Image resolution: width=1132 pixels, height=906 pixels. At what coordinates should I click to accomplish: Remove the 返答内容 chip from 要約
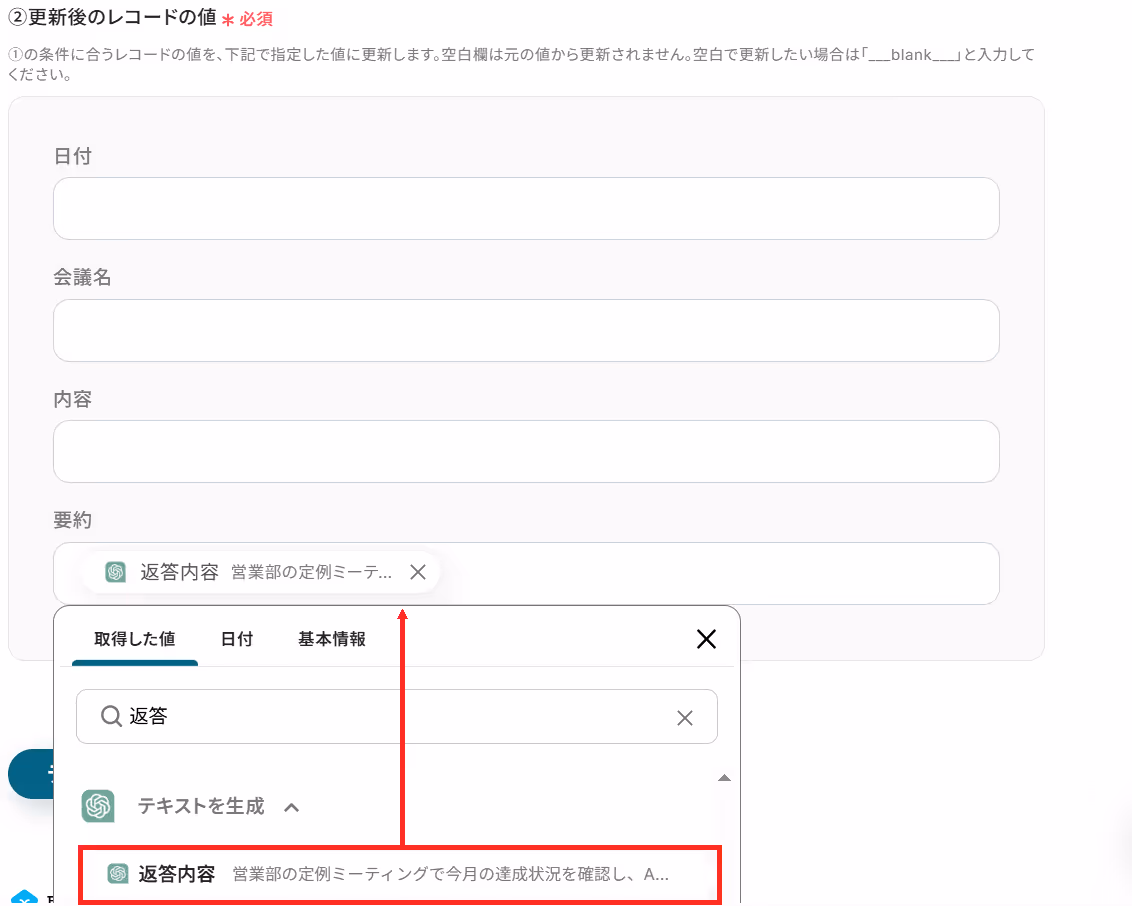pyautogui.click(x=418, y=572)
